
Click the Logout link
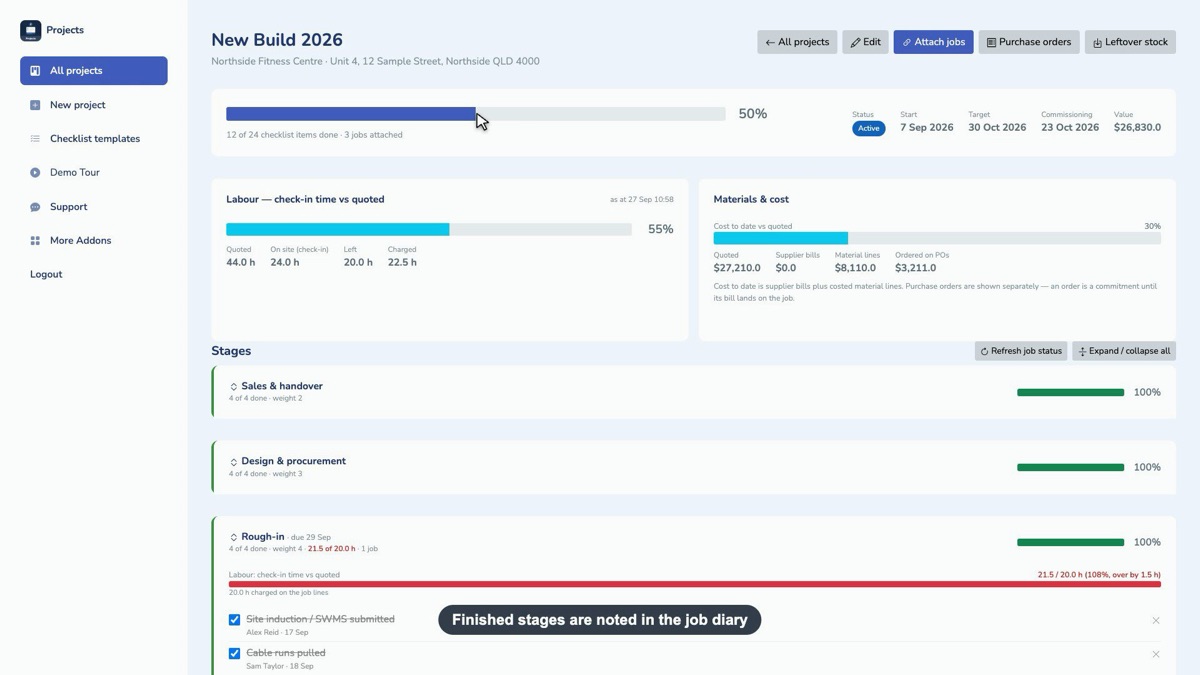(x=46, y=274)
